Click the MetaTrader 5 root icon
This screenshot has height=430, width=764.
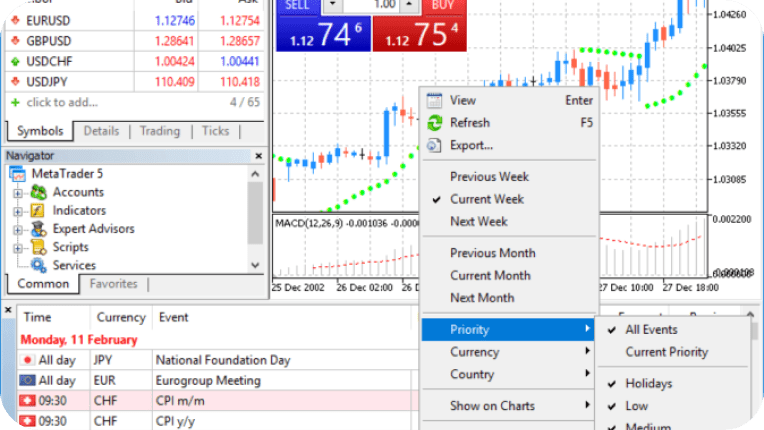[x=18, y=174]
